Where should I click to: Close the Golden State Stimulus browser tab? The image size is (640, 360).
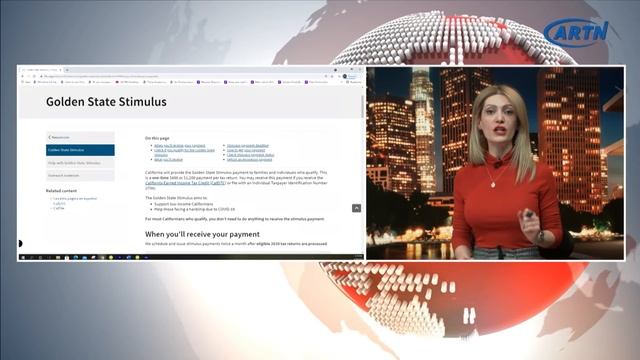pyautogui.click(x=60, y=70)
